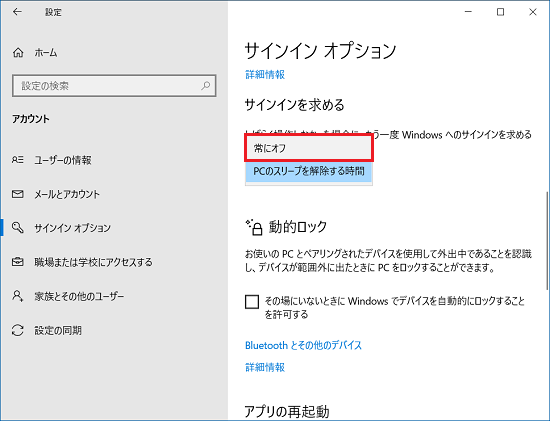Click the Home (ホーム) house icon
Screen dimensions: 550x421
click(18, 53)
